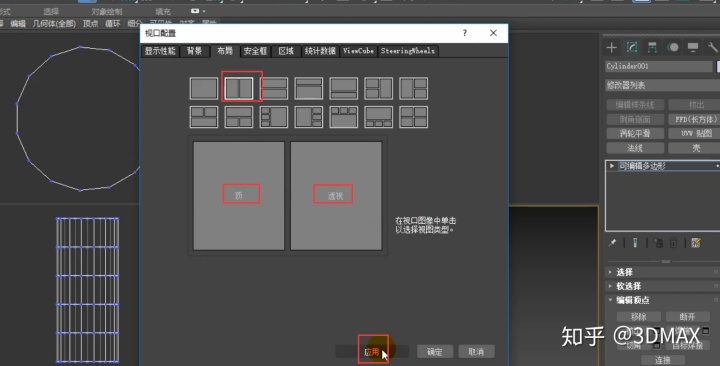Click the 连接 button in 编辑顶点
The image size is (720, 366).
point(663,360)
